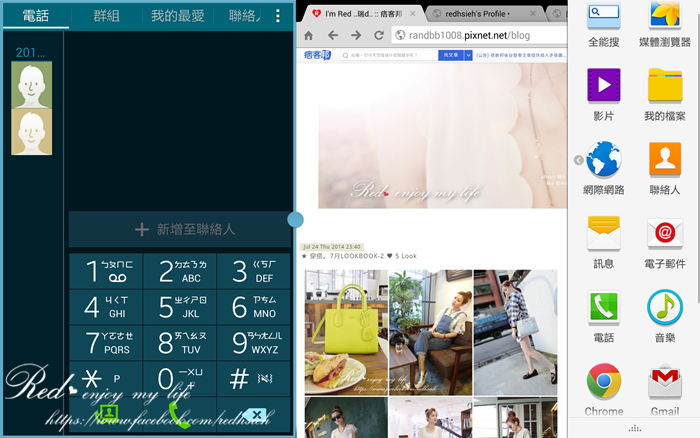Select the 電話 tab in dialer
Screen dimensions: 700x438
(36, 16)
